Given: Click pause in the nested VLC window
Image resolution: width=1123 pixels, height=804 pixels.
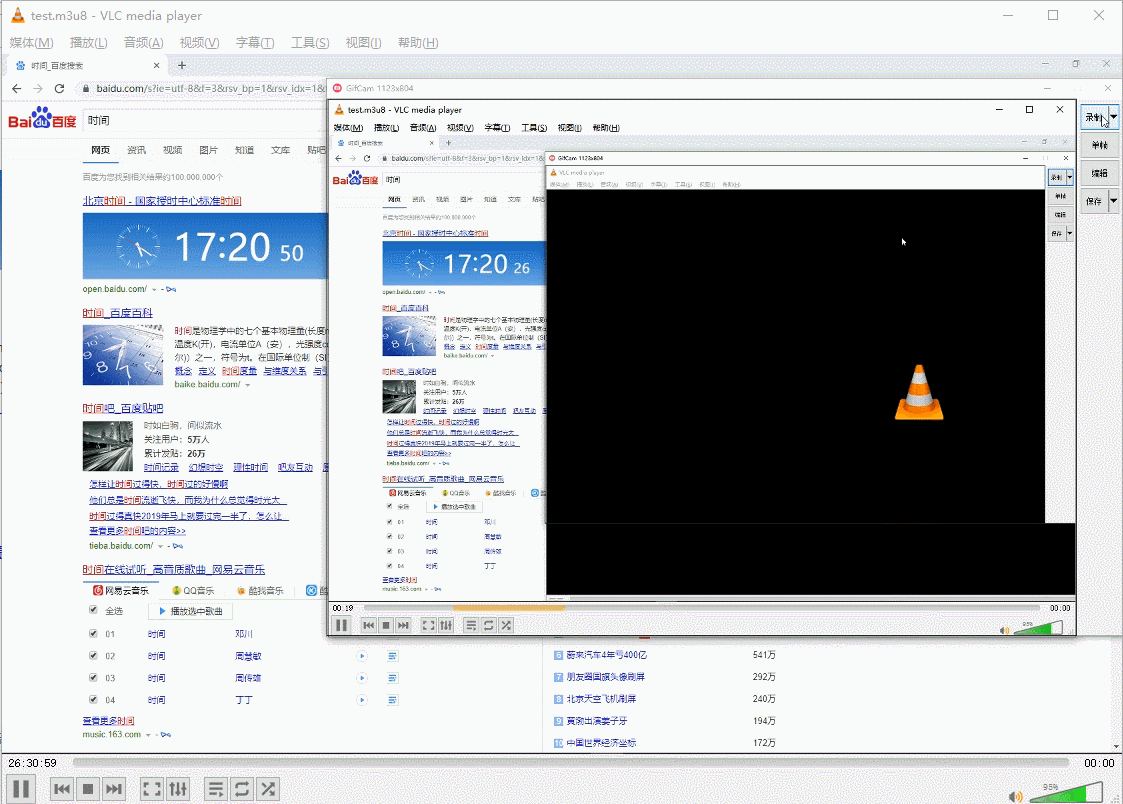Looking at the screenshot, I should click(342, 625).
